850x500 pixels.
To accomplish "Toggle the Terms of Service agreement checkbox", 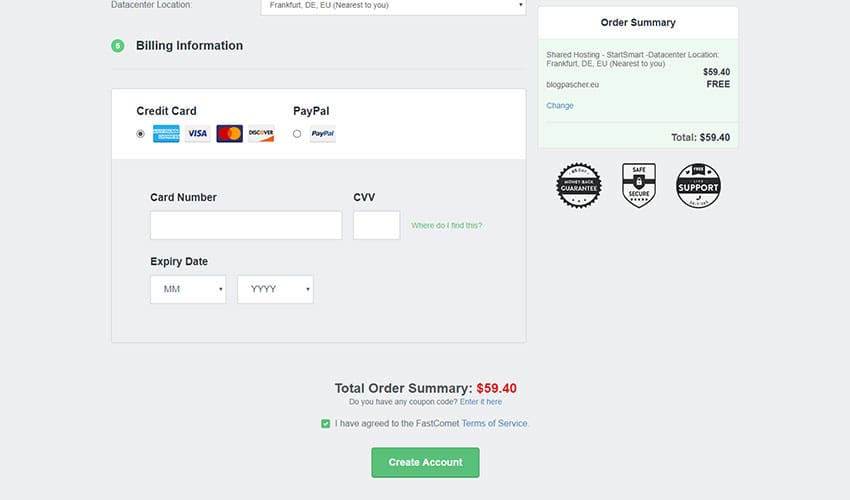I will 326,424.
